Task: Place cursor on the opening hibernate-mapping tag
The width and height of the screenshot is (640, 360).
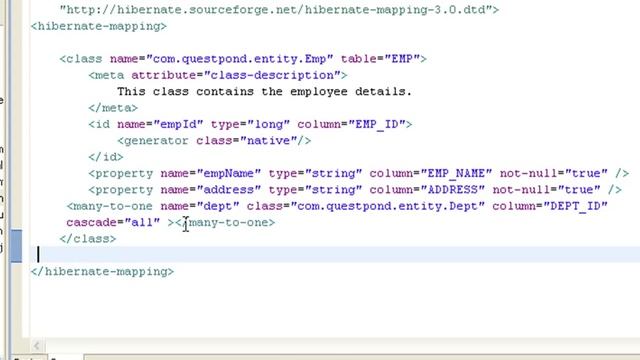Action: [x=99, y=27]
